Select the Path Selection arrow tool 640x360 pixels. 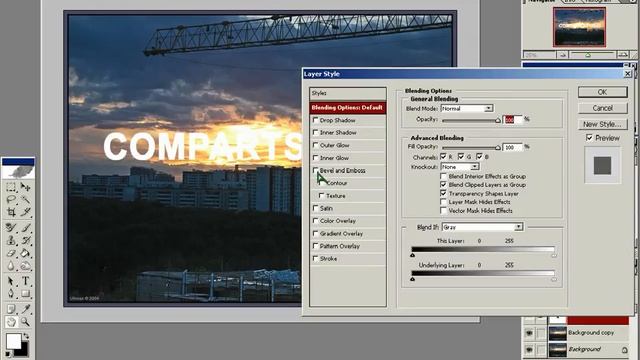tap(11, 281)
